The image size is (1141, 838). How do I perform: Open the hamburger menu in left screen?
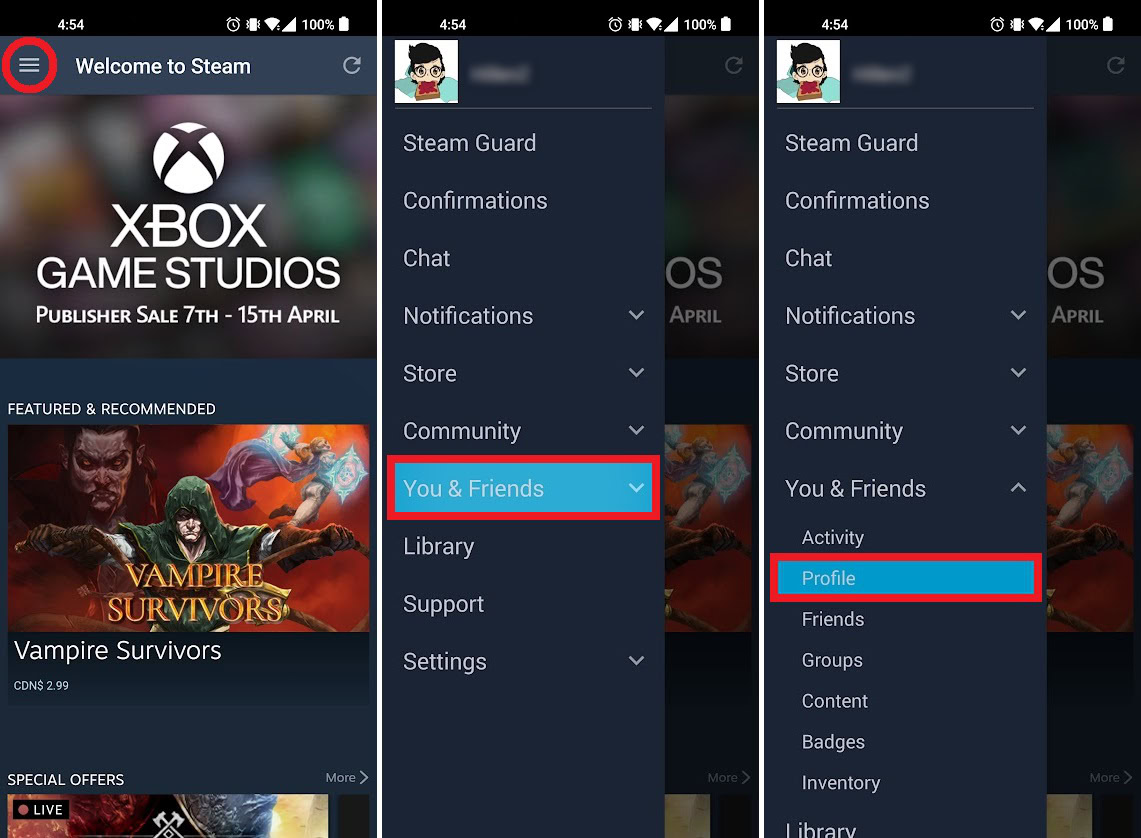coord(29,65)
